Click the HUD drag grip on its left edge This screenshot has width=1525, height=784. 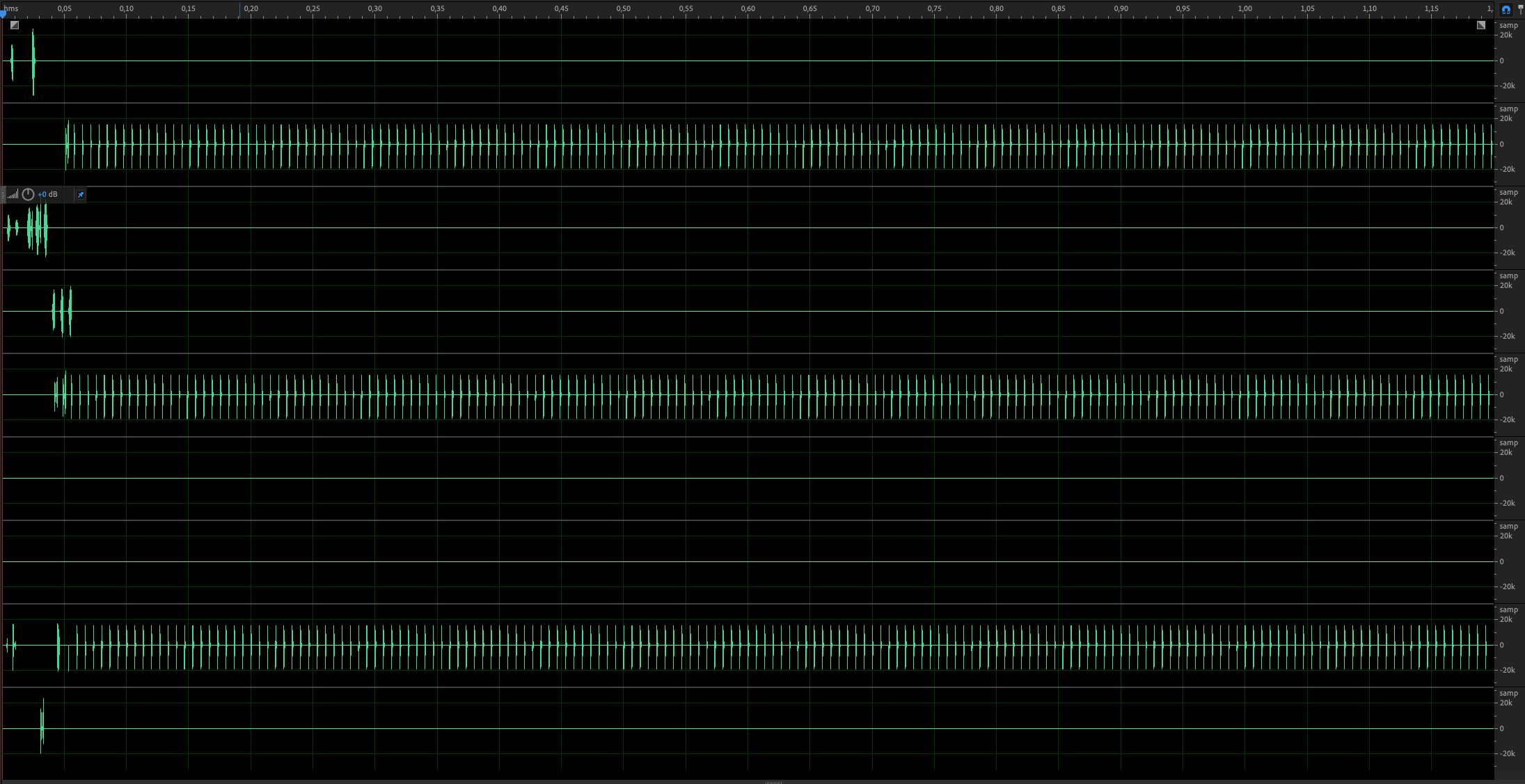click(x=3, y=195)
